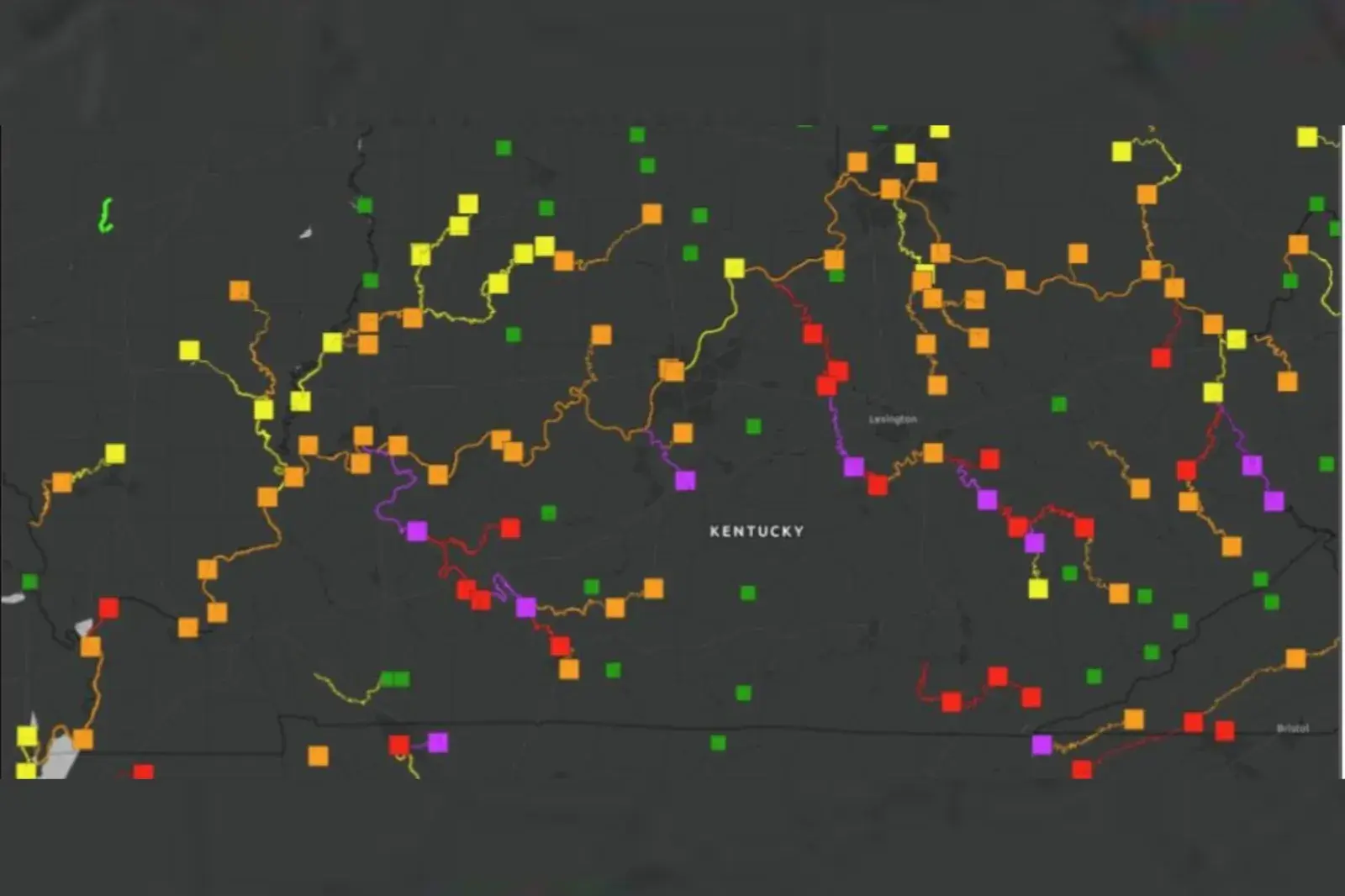
Task: Click the purple marker just below Lexington label
Action: [854, 466]
